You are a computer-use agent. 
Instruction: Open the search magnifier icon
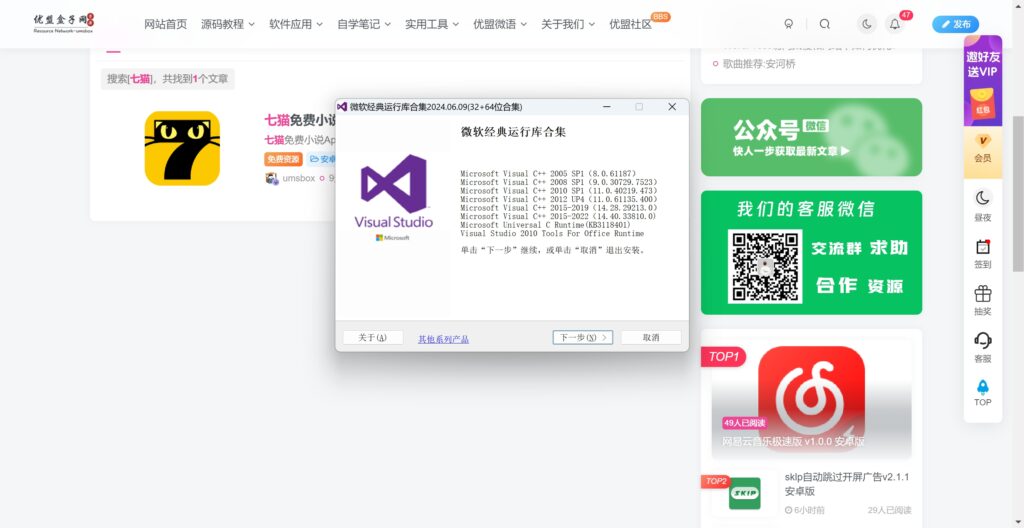824,24
